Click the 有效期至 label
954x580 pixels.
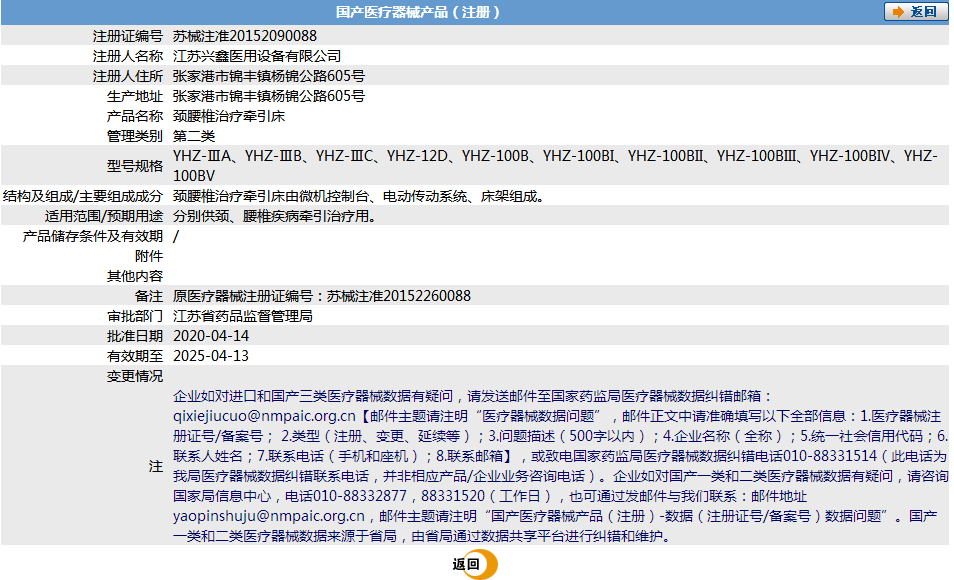coord(135,356)
